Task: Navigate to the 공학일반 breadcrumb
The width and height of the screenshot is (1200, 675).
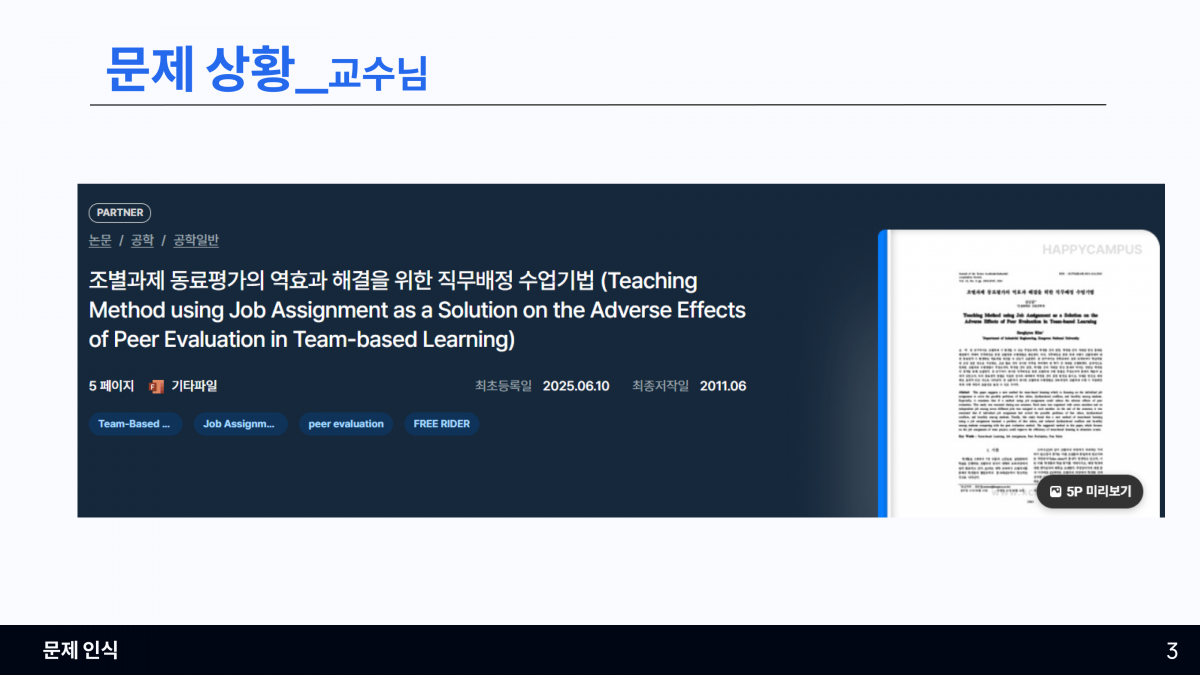Action: tap(196, 240)
